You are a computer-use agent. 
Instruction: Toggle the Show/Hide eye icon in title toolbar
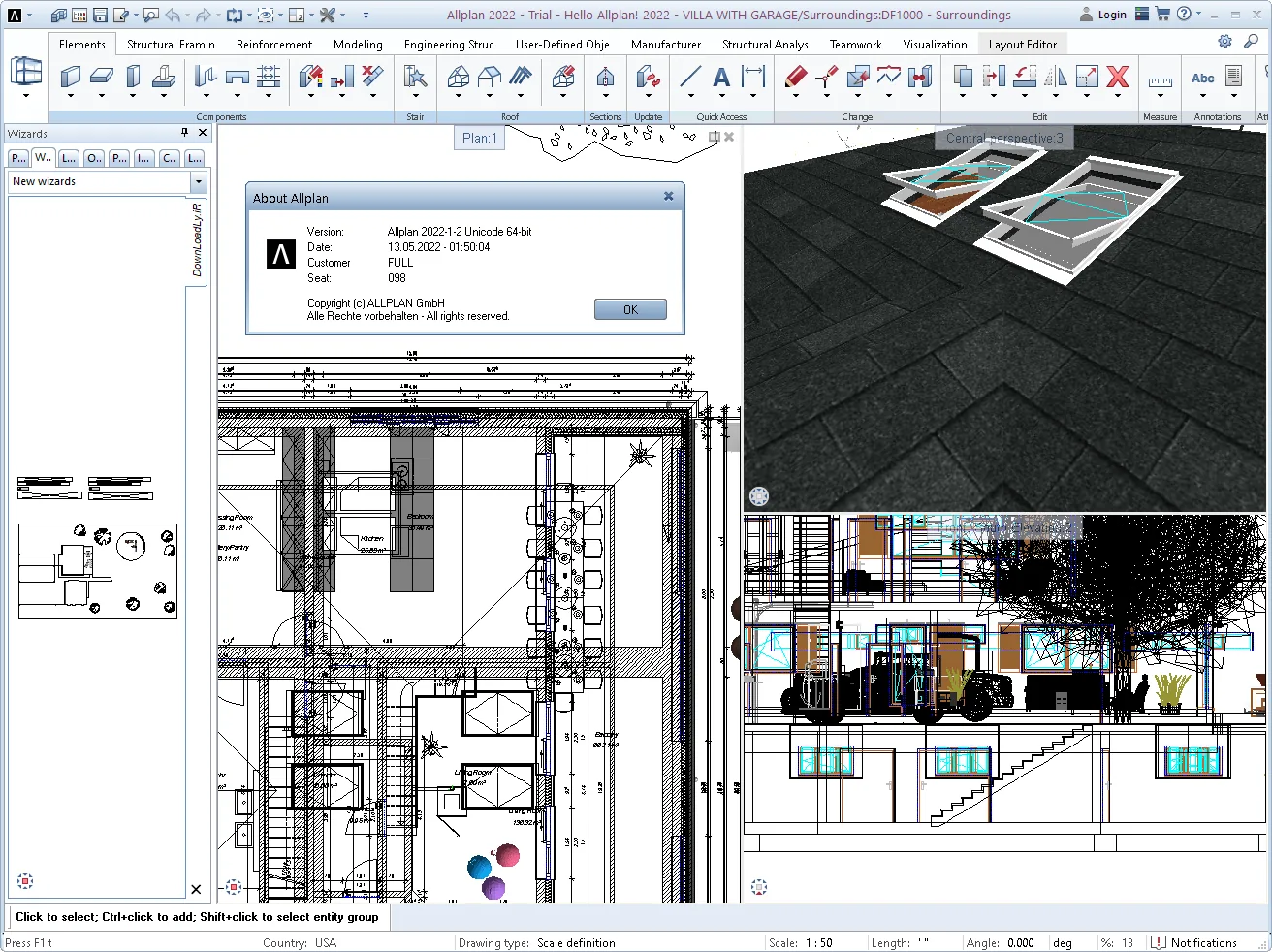[265, 16]
